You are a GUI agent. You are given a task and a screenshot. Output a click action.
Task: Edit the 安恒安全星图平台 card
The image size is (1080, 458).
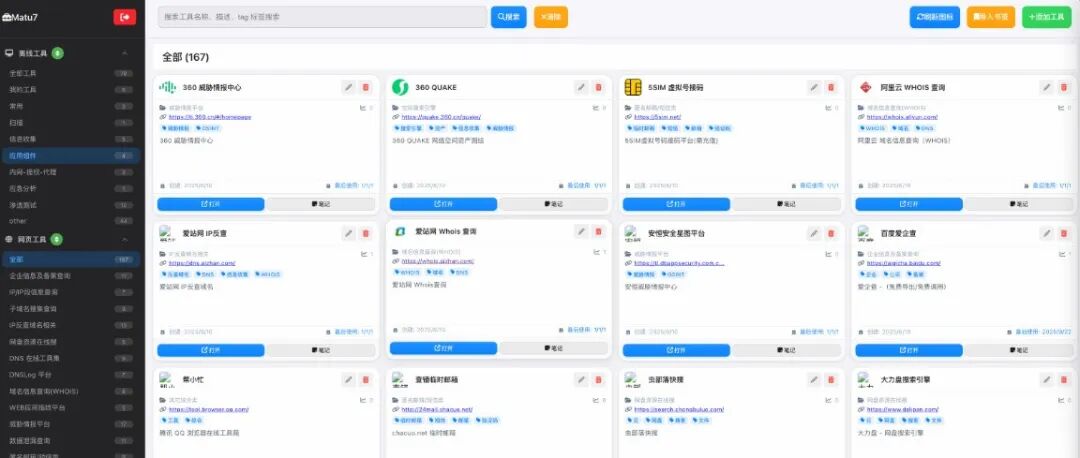coord(814,233)
